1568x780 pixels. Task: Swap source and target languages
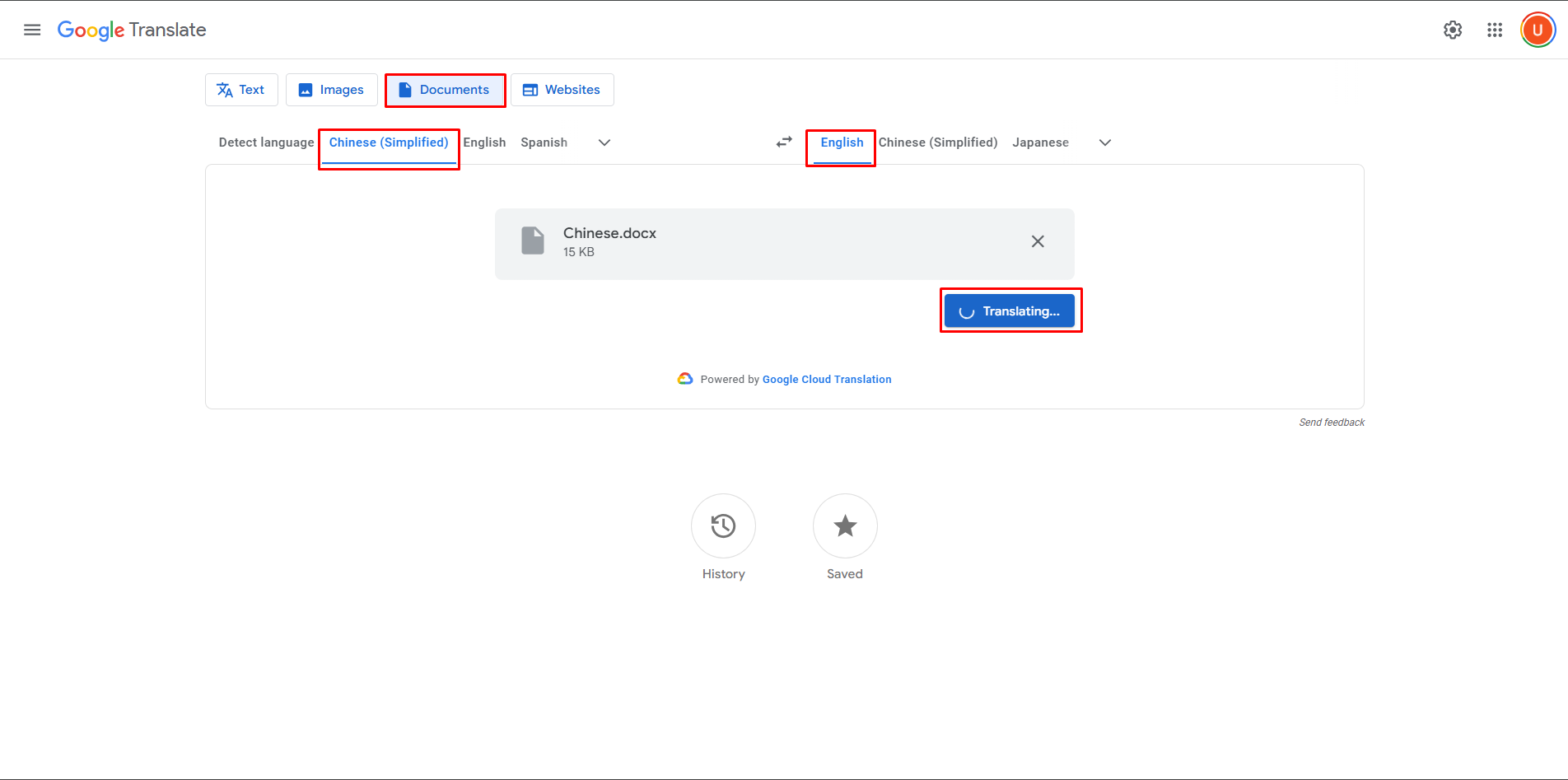pyautogui.click(x=783, y=142)
